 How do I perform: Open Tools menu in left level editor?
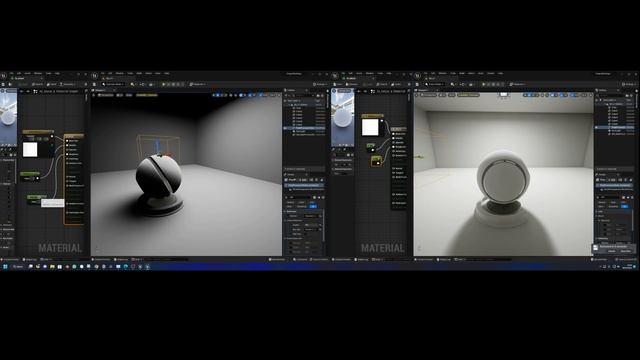click(130, 73)
